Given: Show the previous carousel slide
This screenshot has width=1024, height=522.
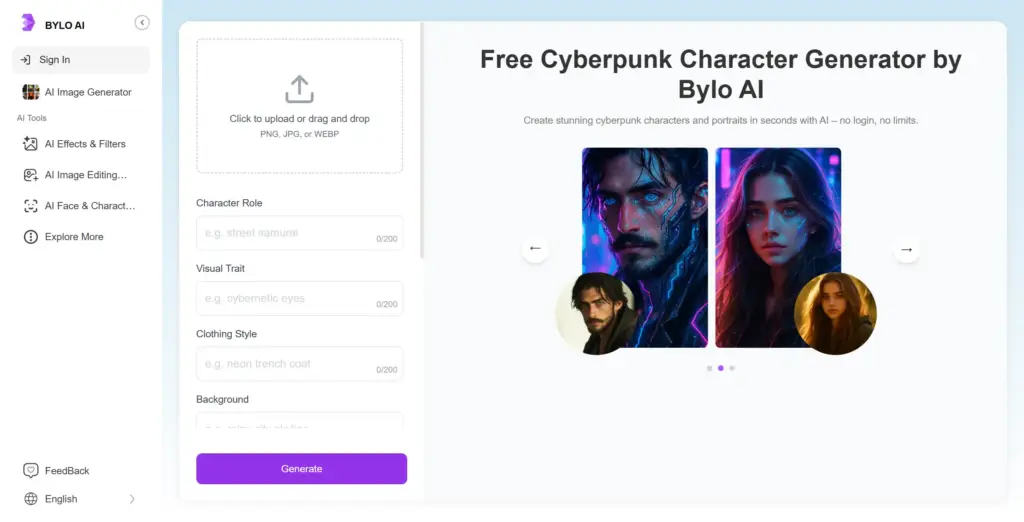Looking at the screenshot, I should click(536, 249).
